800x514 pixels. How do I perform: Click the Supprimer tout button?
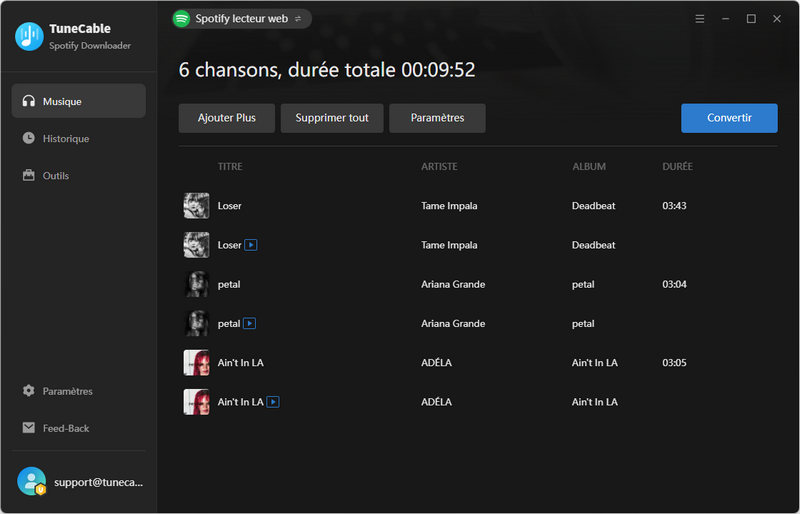(x=332, y=118)
